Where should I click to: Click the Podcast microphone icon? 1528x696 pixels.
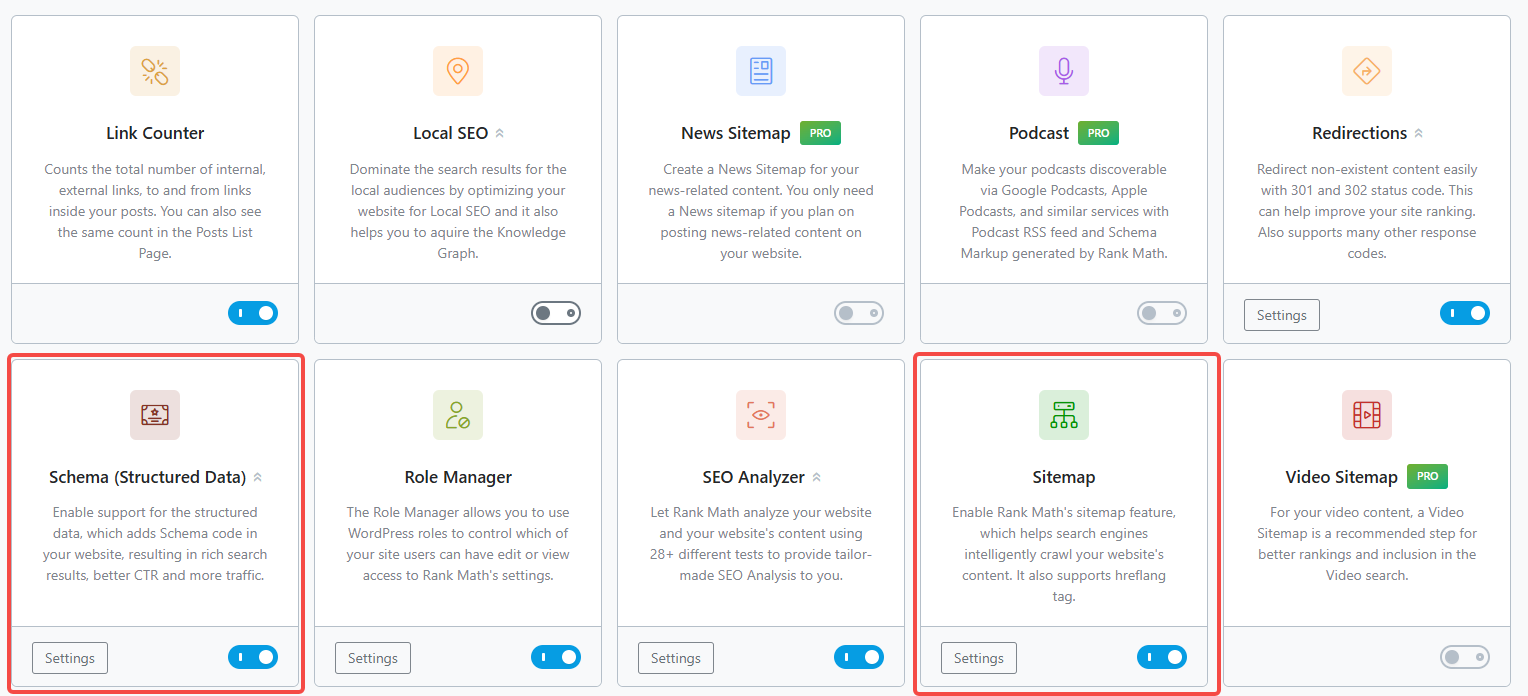[1064, 71]
